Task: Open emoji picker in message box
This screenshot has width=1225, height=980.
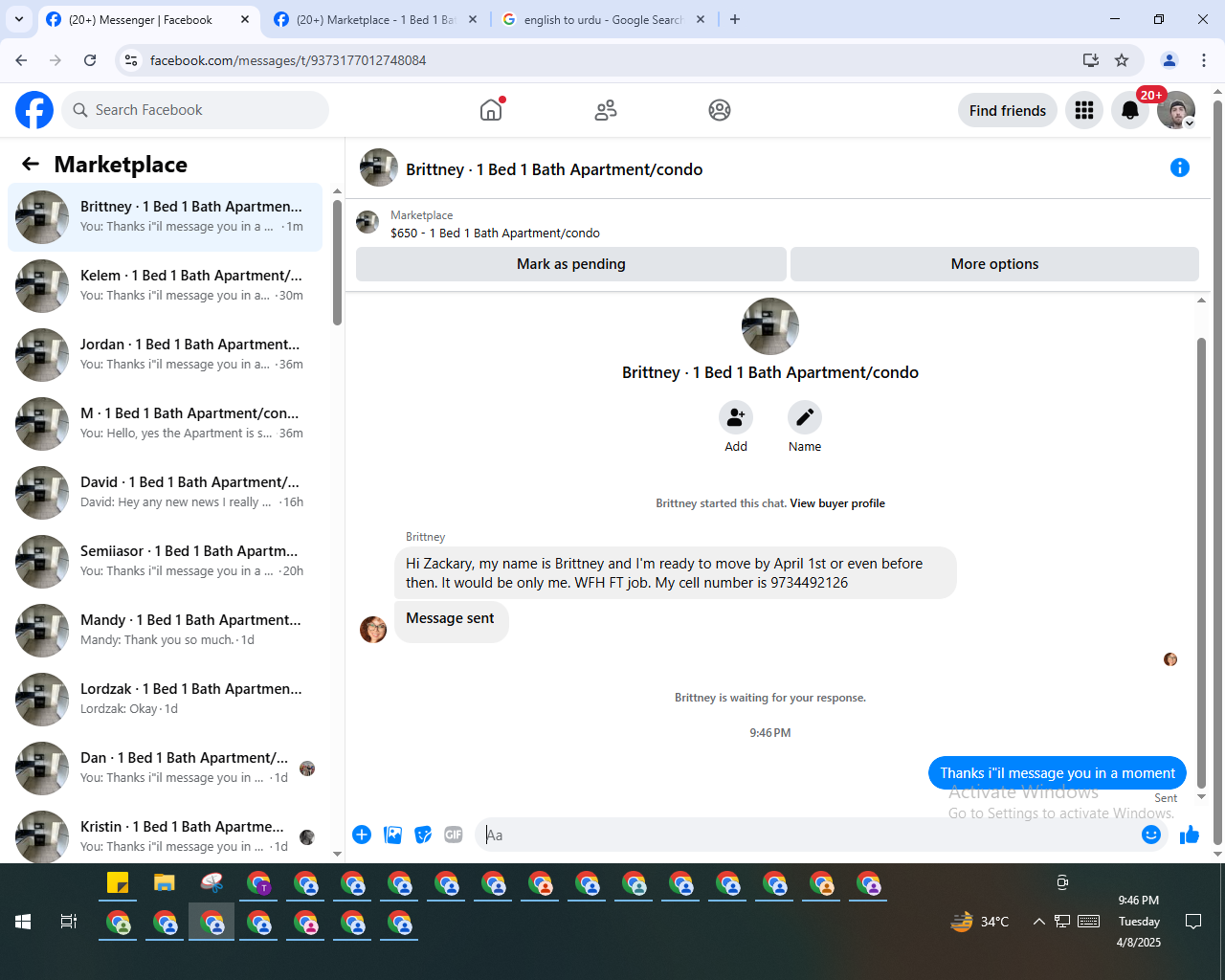Action: pos(1151,835)
